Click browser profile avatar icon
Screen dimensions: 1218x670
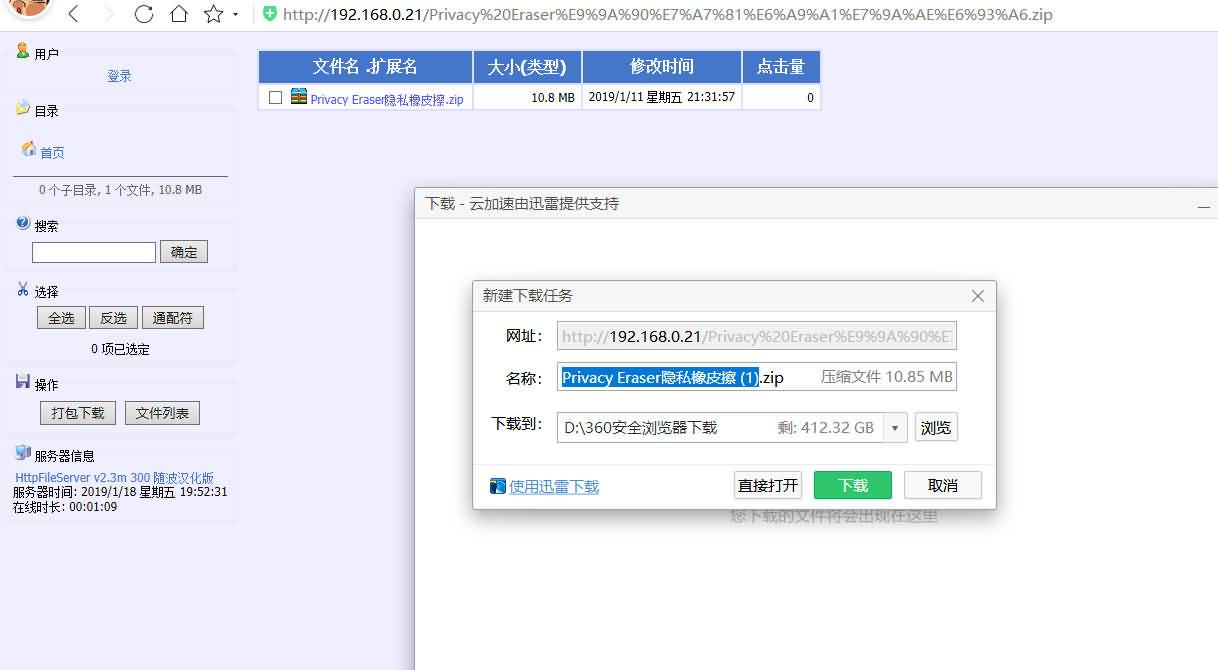28,9
